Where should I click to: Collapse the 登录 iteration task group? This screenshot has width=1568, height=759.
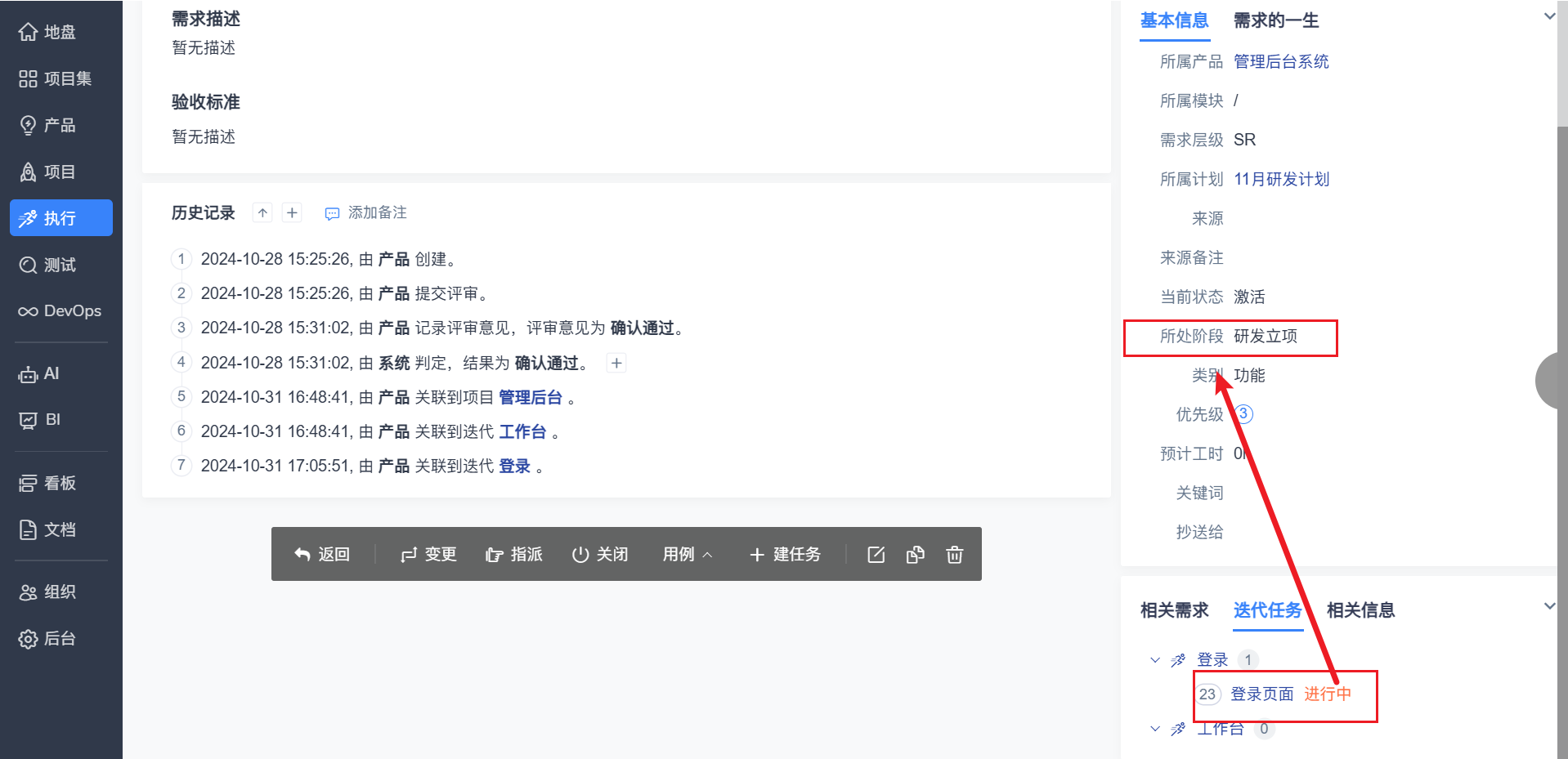(x=1154, y=659)
